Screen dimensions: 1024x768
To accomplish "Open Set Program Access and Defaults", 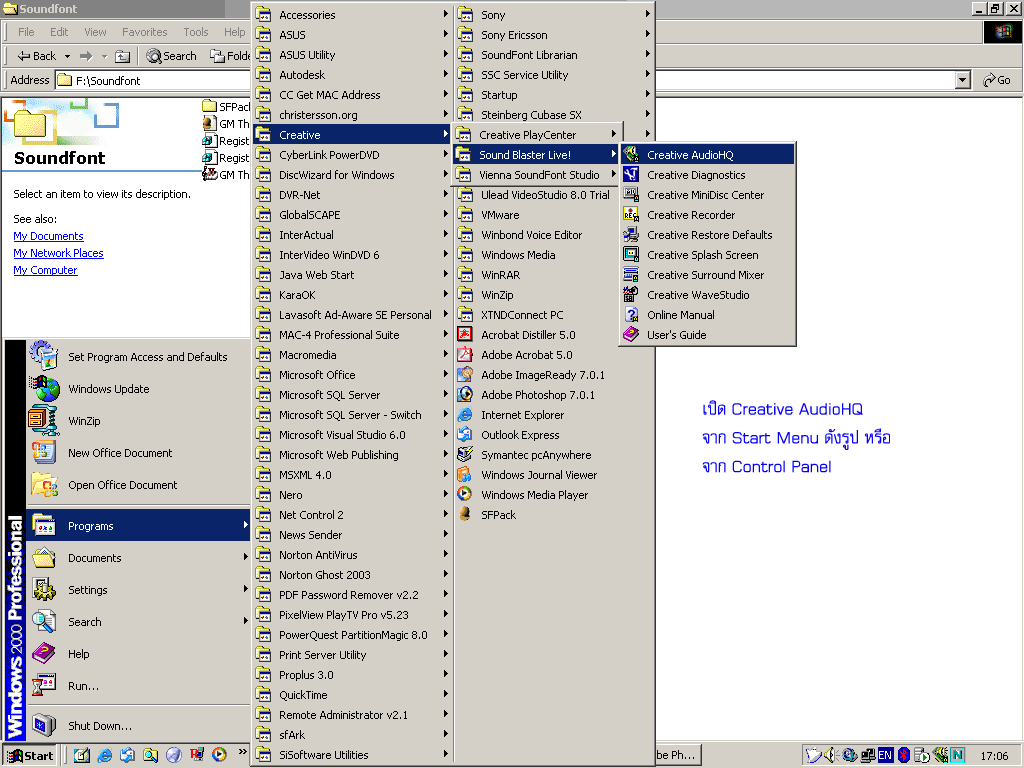I will coord(138,357).
